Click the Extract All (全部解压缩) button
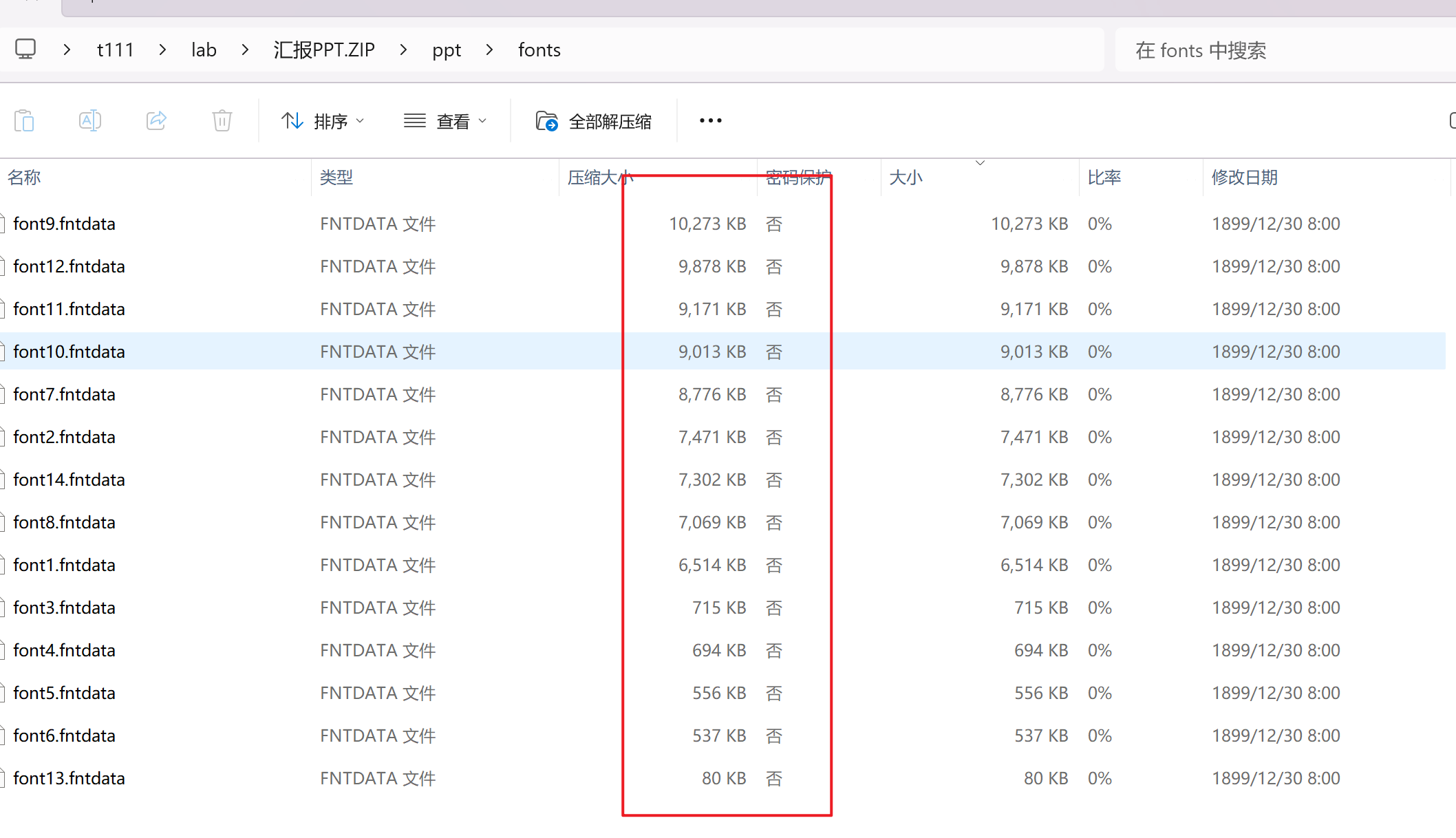Screen dimensions: 1456x838 (x=594, y=122)
